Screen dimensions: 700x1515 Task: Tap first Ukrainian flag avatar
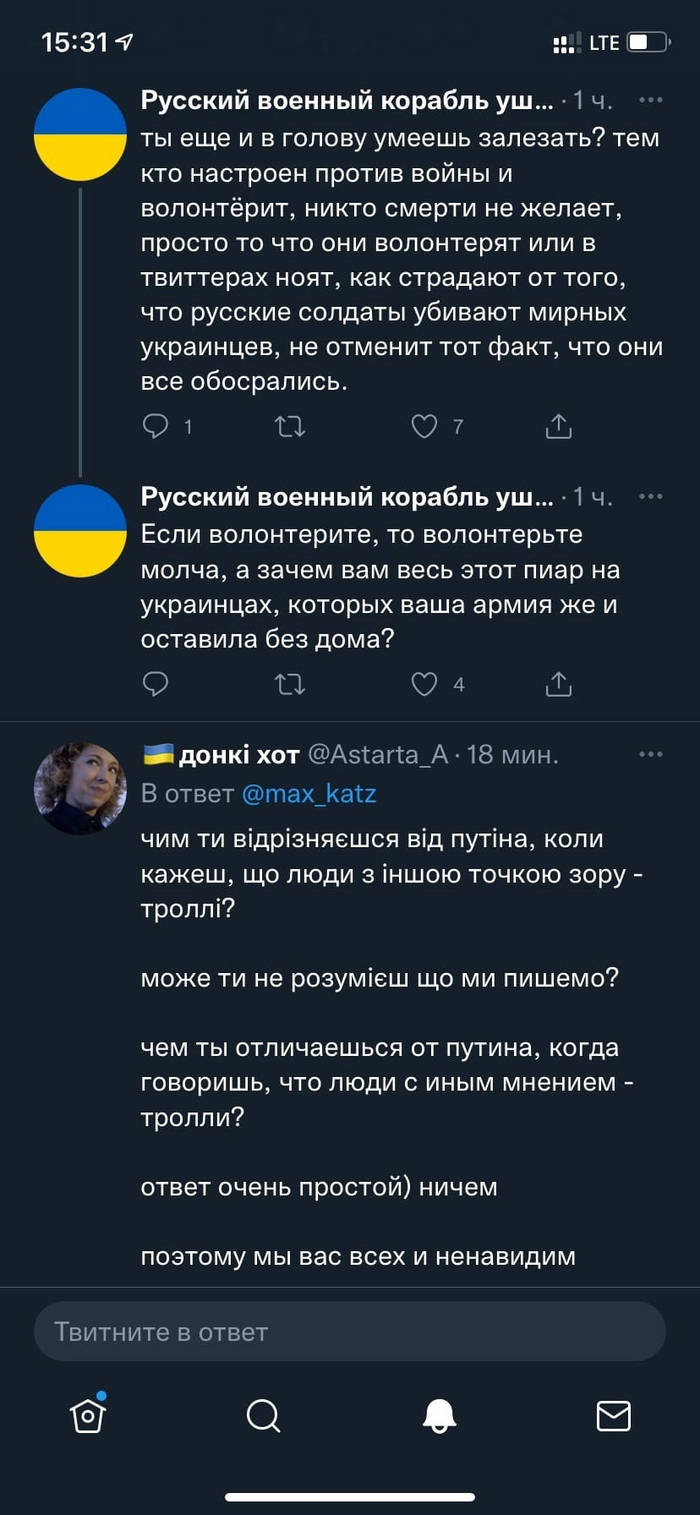80,134
